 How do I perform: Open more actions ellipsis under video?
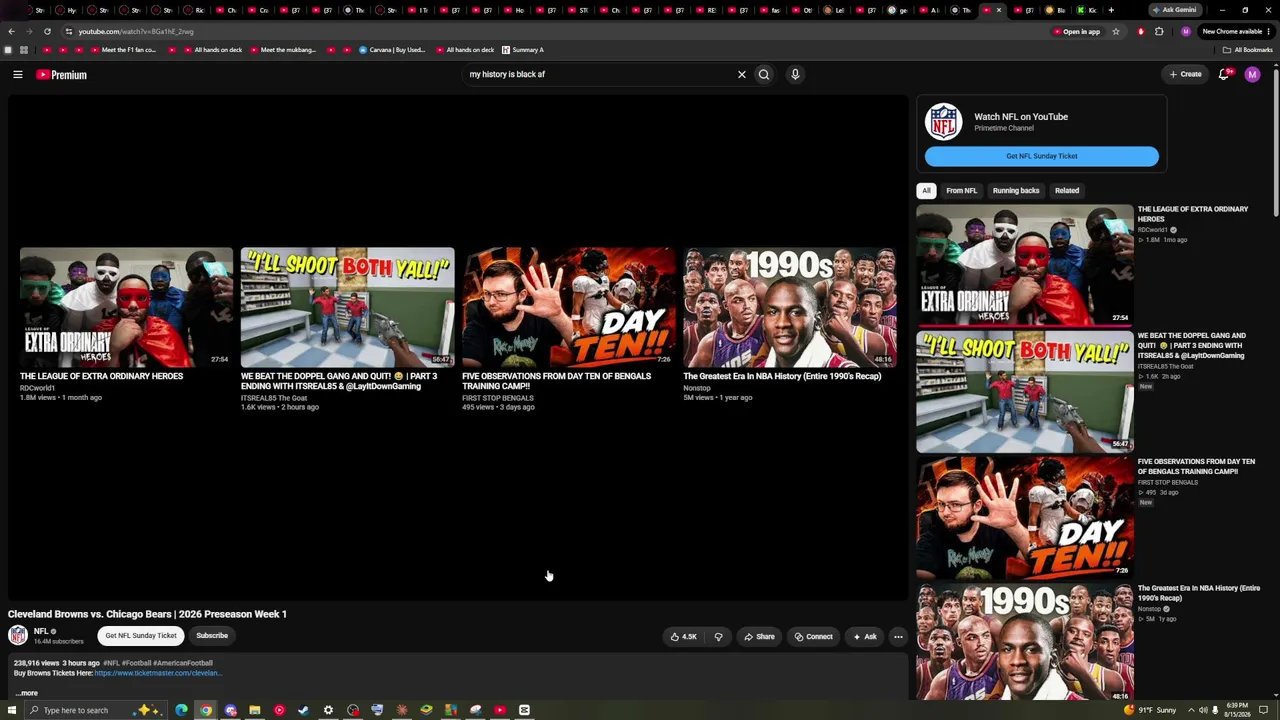[898, 637]
